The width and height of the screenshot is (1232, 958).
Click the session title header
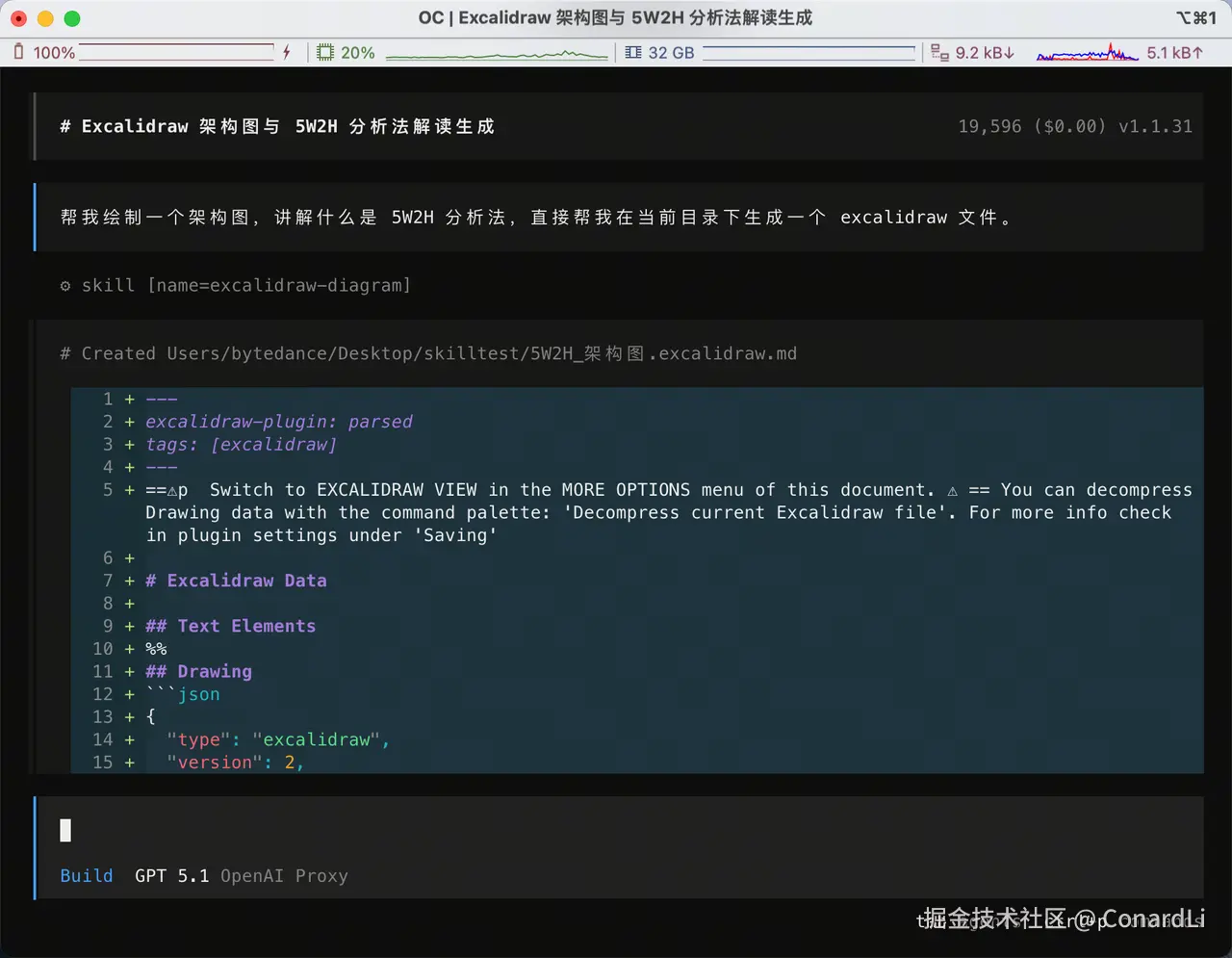[x=277, y=126]
